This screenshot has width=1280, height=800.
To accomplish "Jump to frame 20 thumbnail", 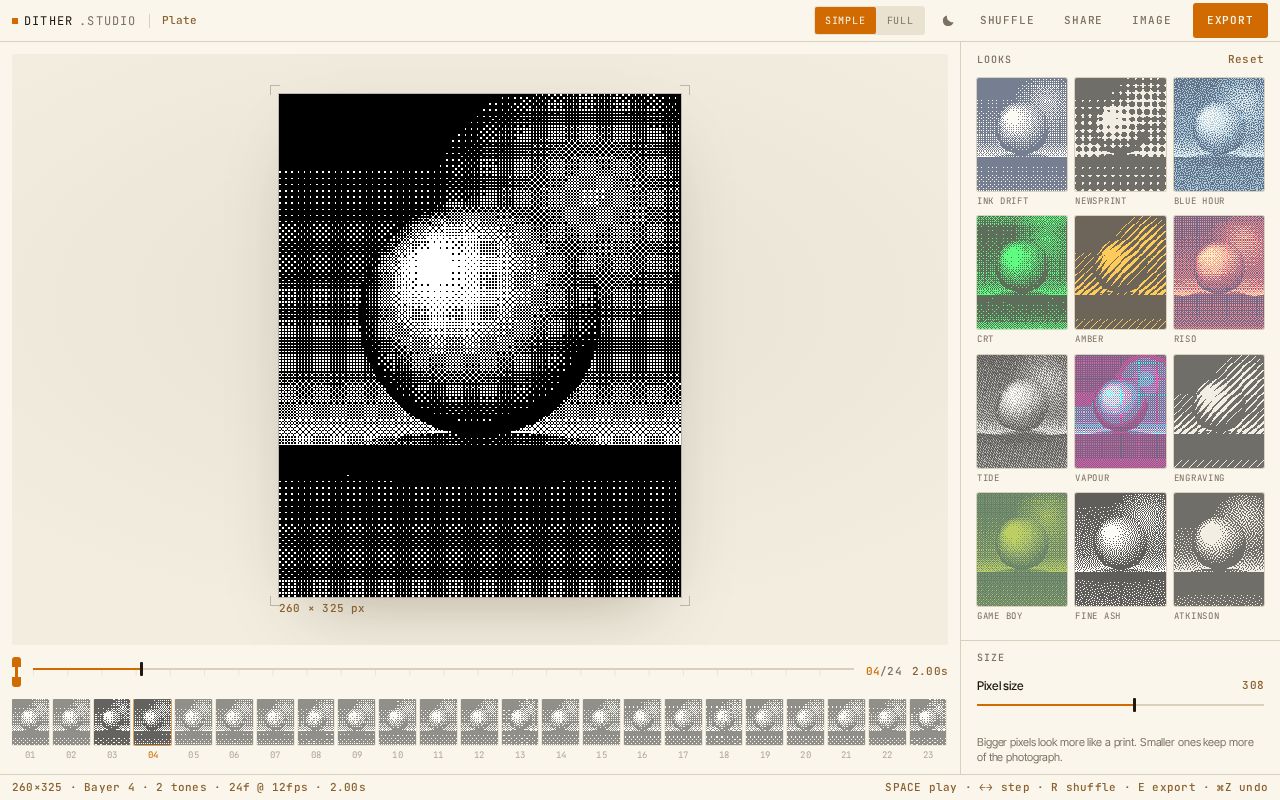I will click(x=805, y=722).
